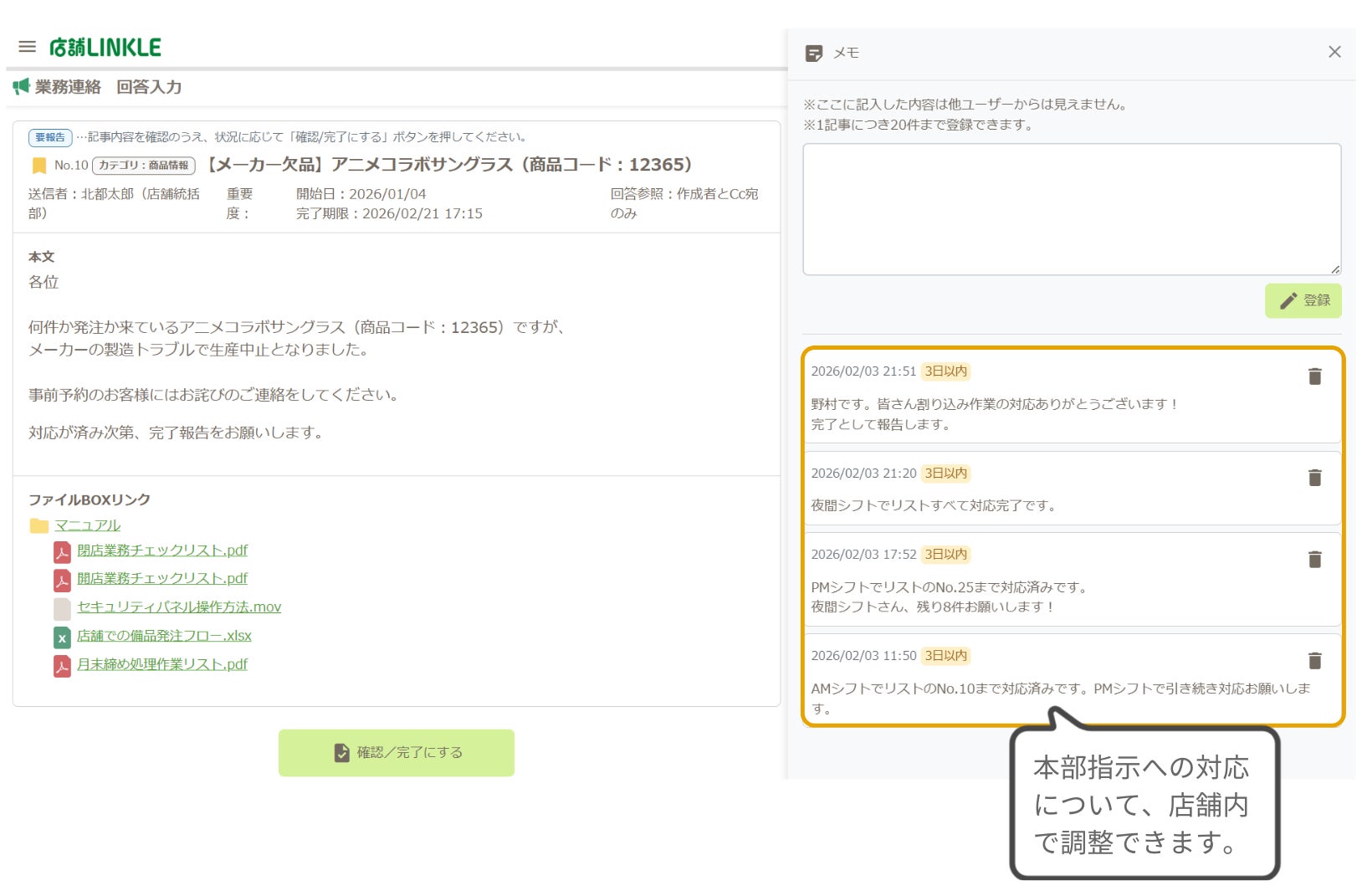This screenshot has height=896, width=1362.
Task: Click the PDF icon for 月末締め処理作業リスト
Action: click(x=62, y=666)
